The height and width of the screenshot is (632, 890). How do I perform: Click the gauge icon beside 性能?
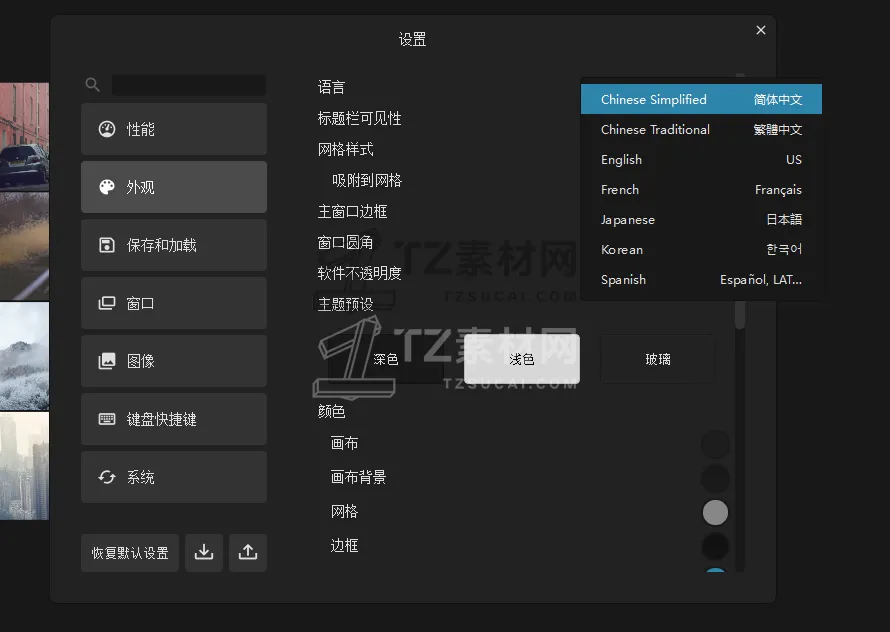[107, 129]
